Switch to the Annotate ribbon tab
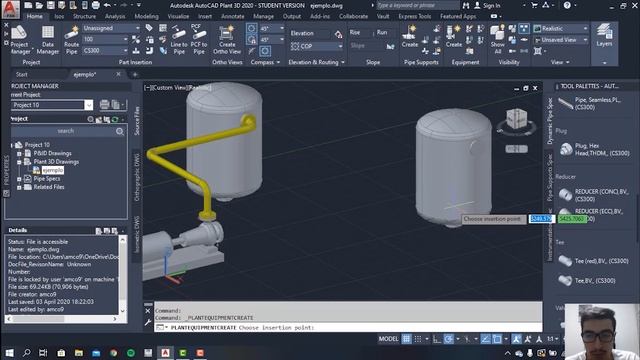640x360 pixels. (232, 16)
